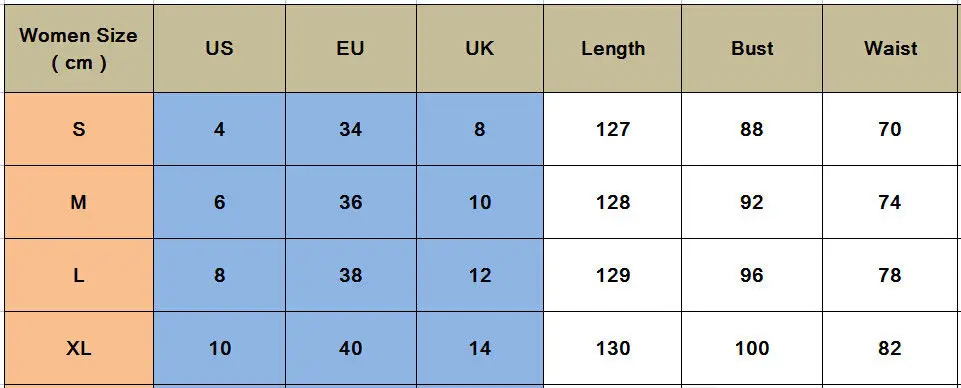961x388 pixels.
Task: Click the S size row label
Action: point(79,129)
